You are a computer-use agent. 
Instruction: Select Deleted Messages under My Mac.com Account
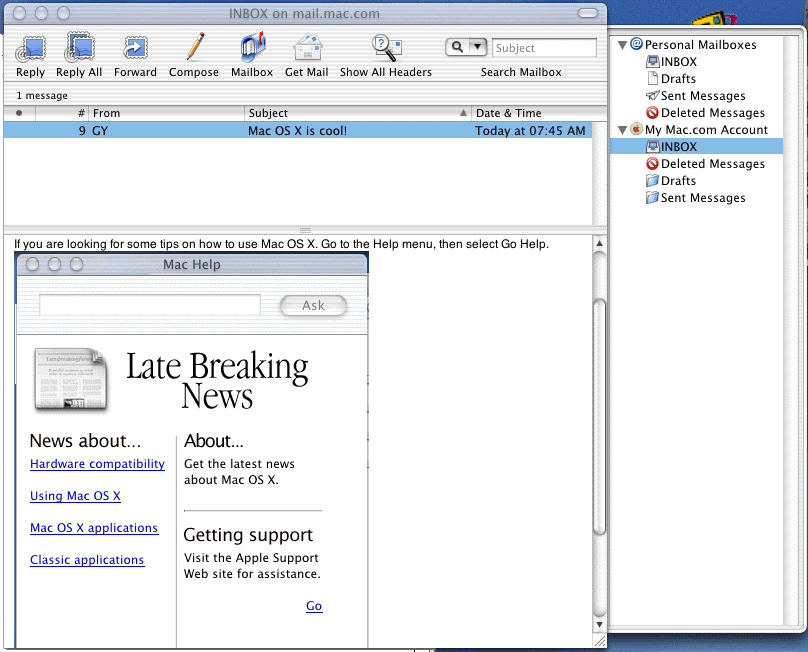coord(705,164)
